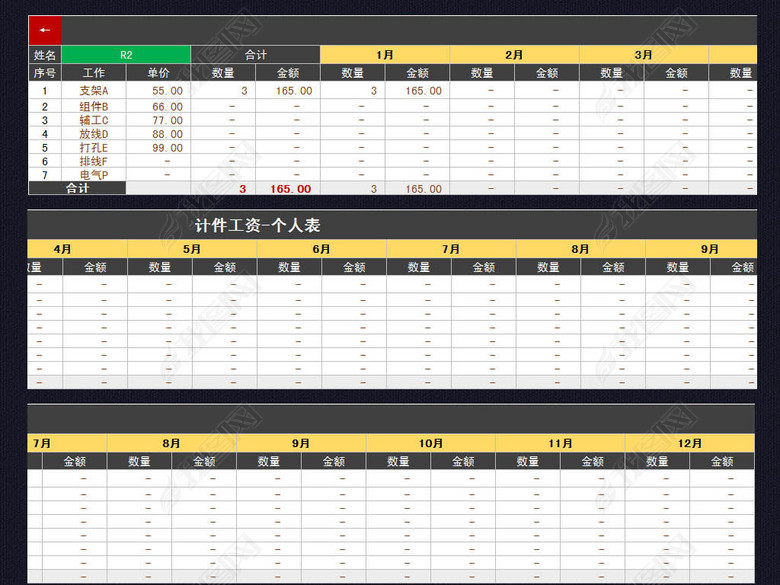The height and width of the screenshot is (585, 780).
Task: Select the 10月 month header
Action: pyautogui.click(x=431, y=443)
